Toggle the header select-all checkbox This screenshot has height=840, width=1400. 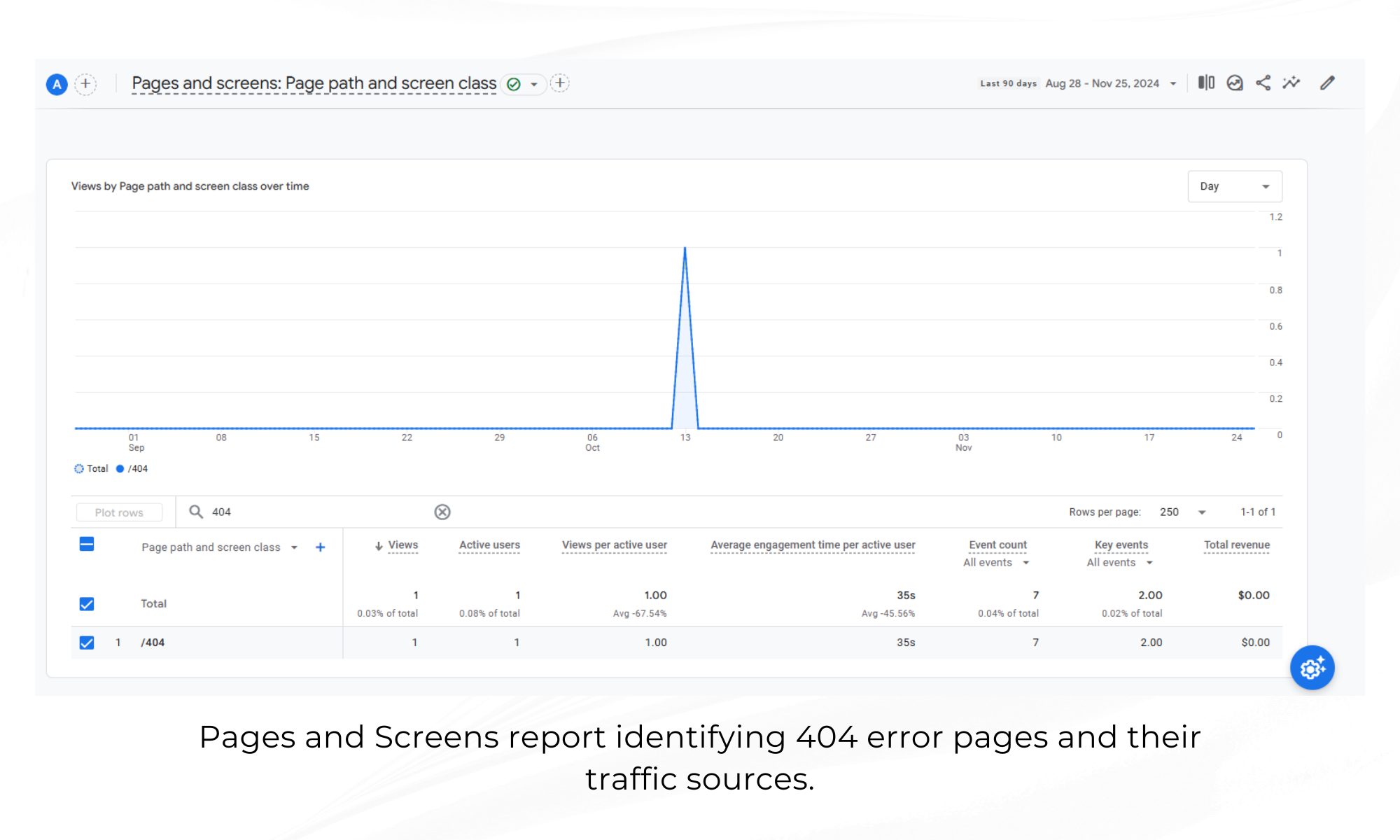click(x=87, y=545)
